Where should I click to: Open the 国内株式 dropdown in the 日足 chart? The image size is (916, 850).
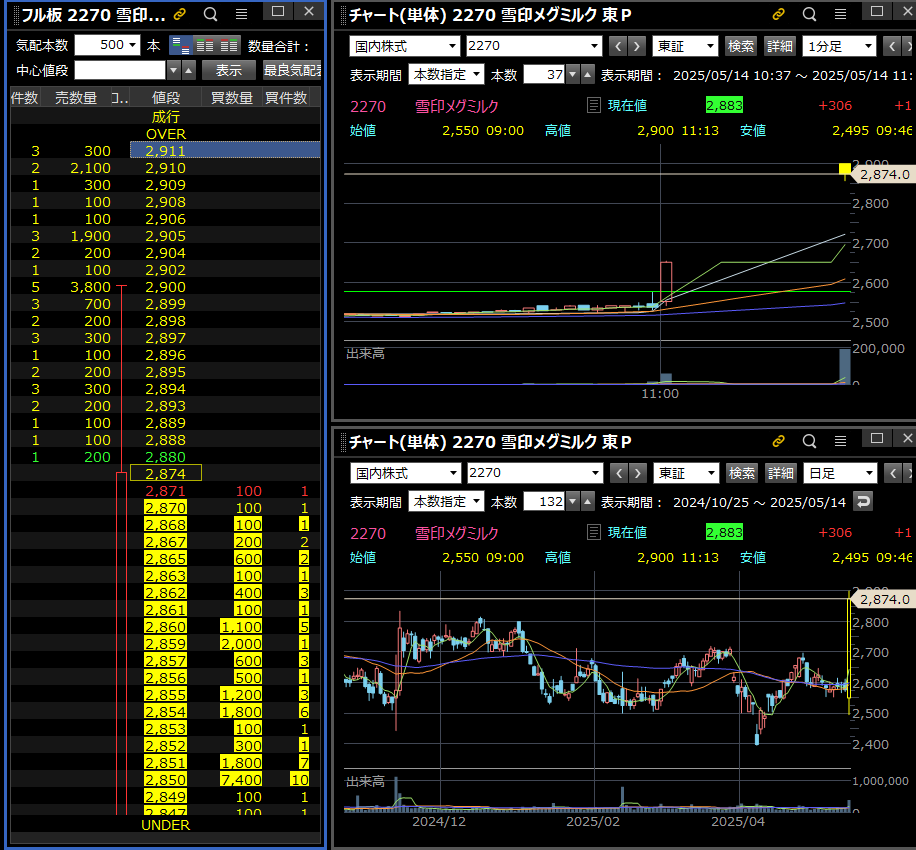[405, 473]
